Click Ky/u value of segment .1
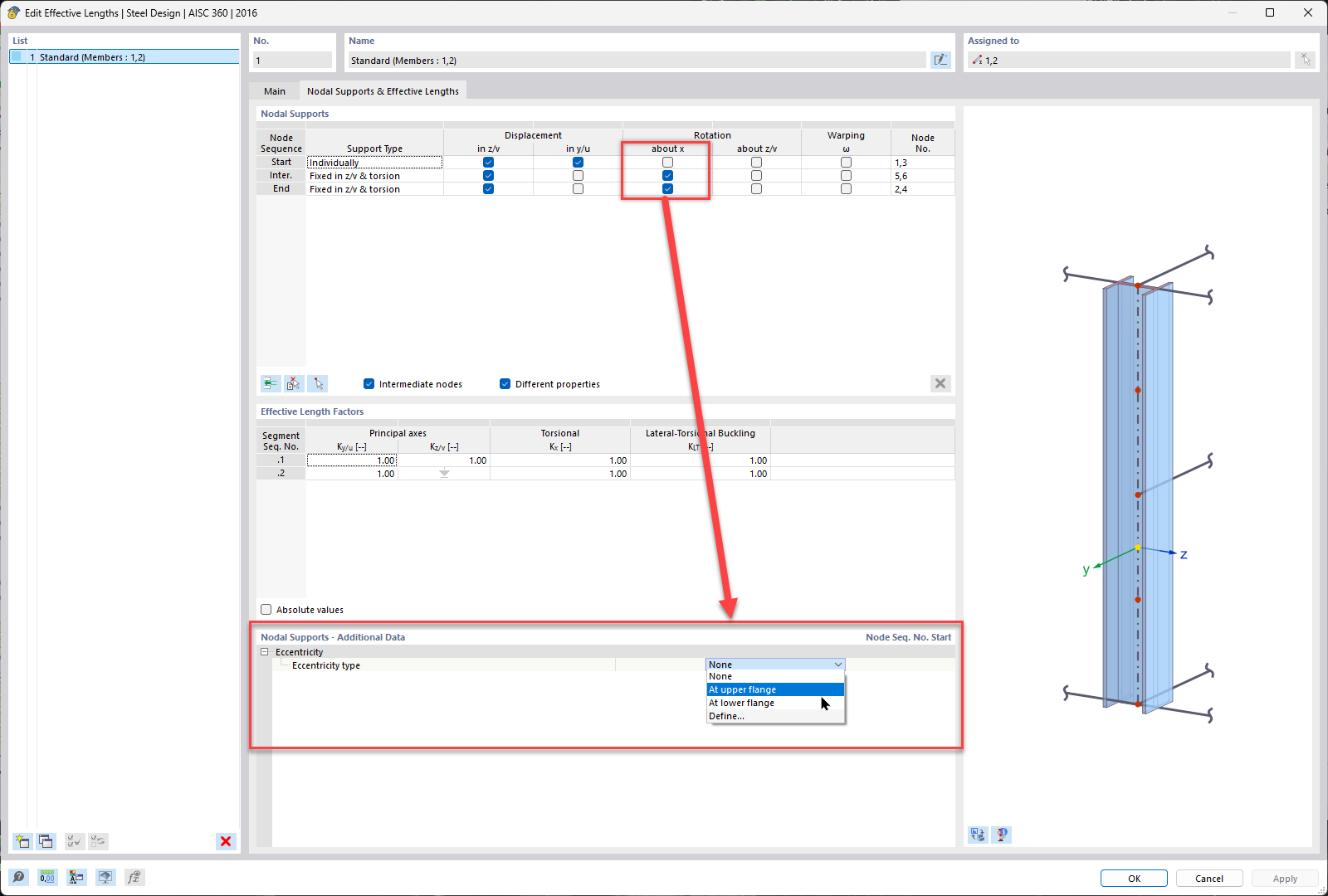This screenshot has width=1328, height=896. pos(352,460)
